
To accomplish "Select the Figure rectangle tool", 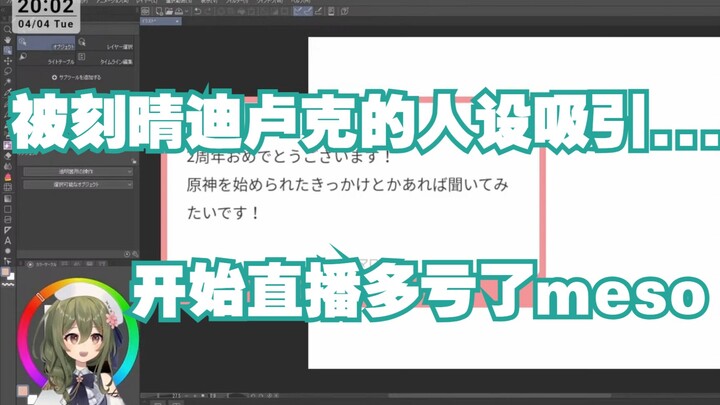I will 7,209.
